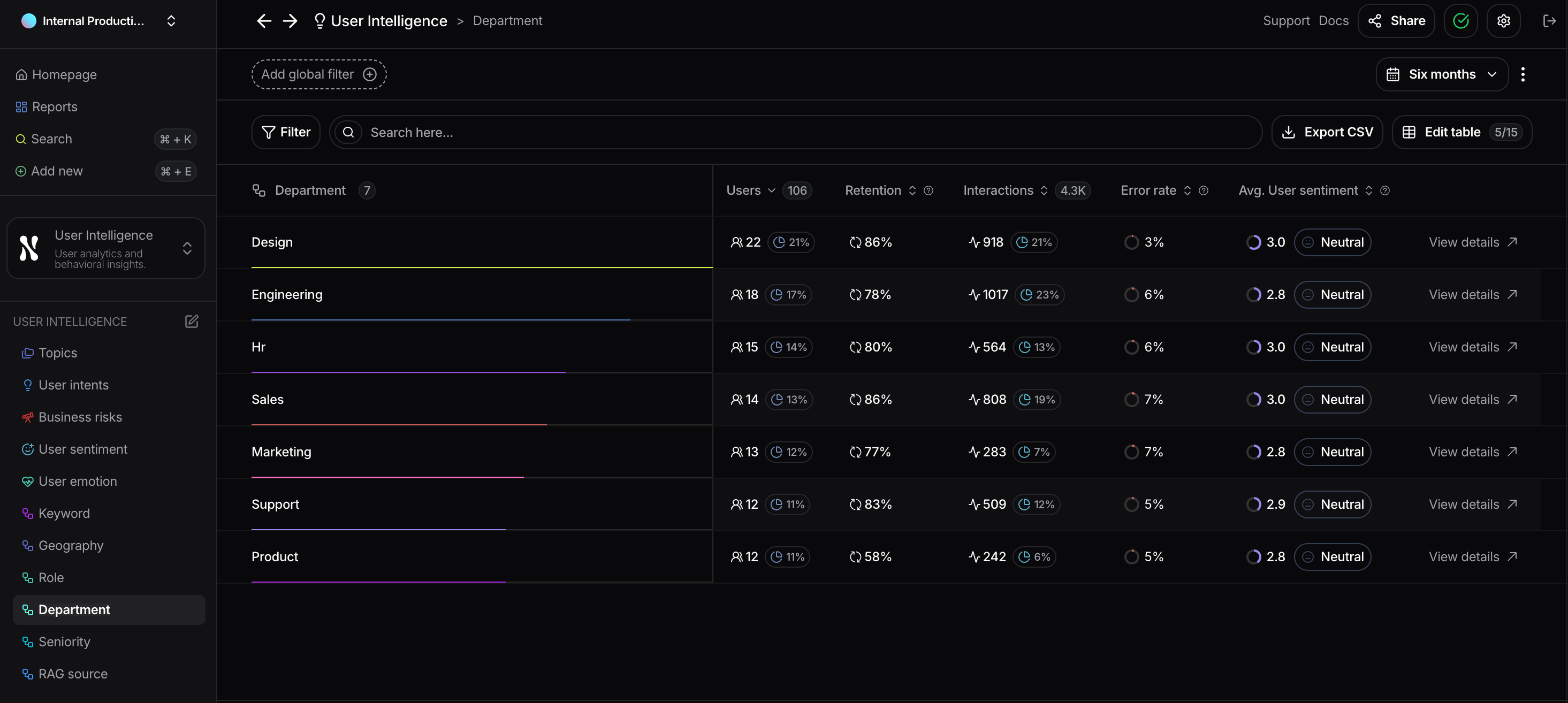1568x703 pixels.
Task: Click the Search here input field
Action: tap(791, 132)
